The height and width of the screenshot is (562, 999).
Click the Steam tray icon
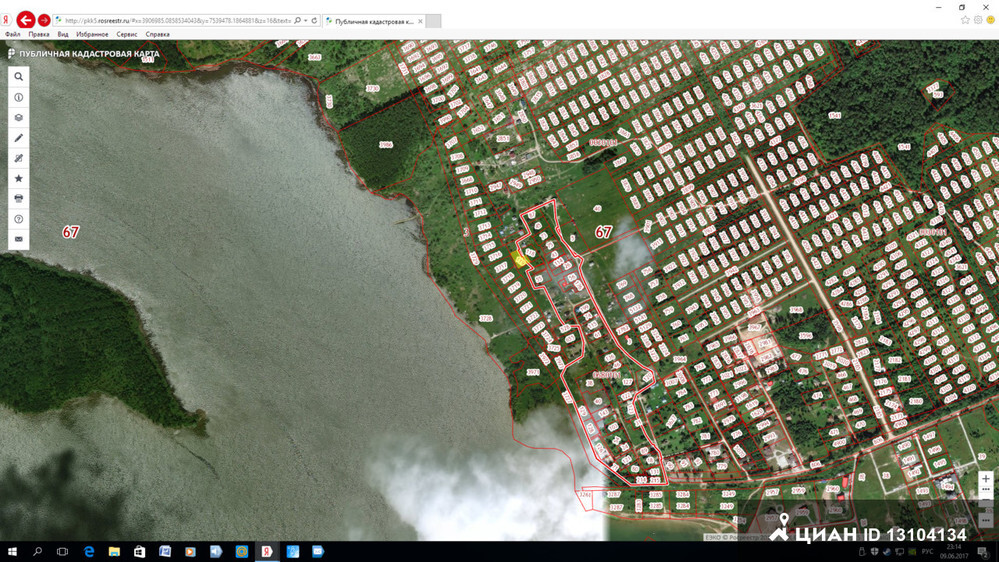click(x=886, y=552)
